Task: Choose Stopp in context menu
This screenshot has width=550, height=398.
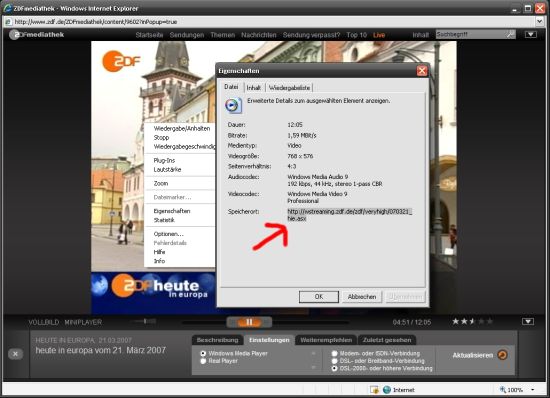Action: [161, 137]
